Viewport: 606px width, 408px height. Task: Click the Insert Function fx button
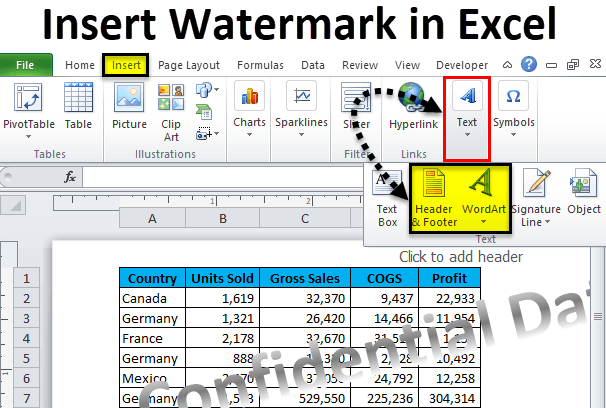click(x=70, y=177)
